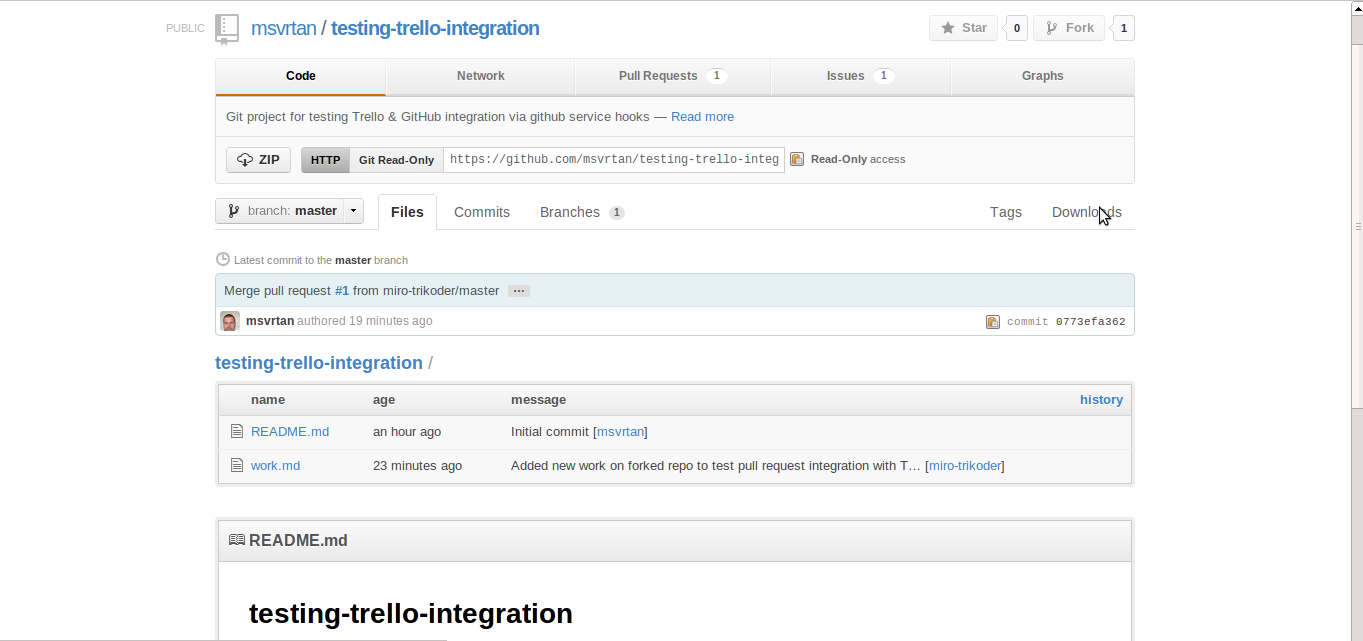Screen dimensions: 1363x641
Task: Open the Issues tab
Action: [860, 76]
